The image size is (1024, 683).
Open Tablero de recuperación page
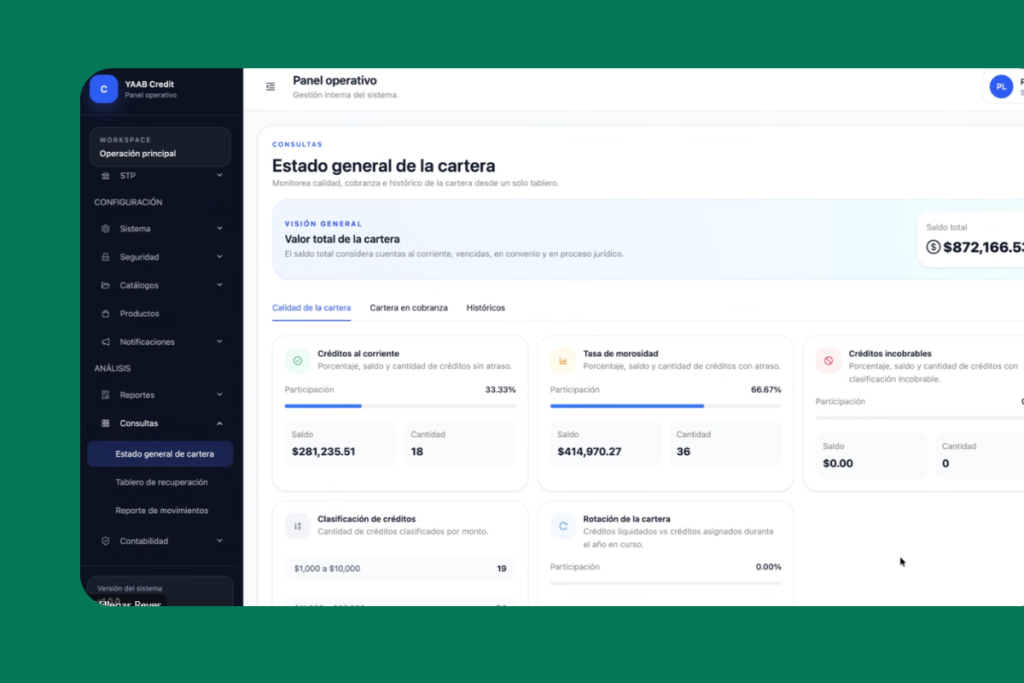tap(161, 482)
